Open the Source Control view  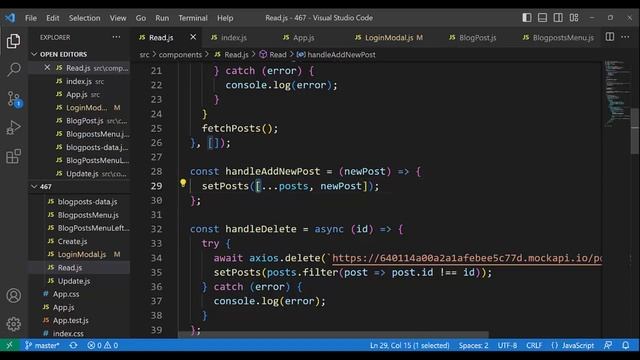(14, 99)
